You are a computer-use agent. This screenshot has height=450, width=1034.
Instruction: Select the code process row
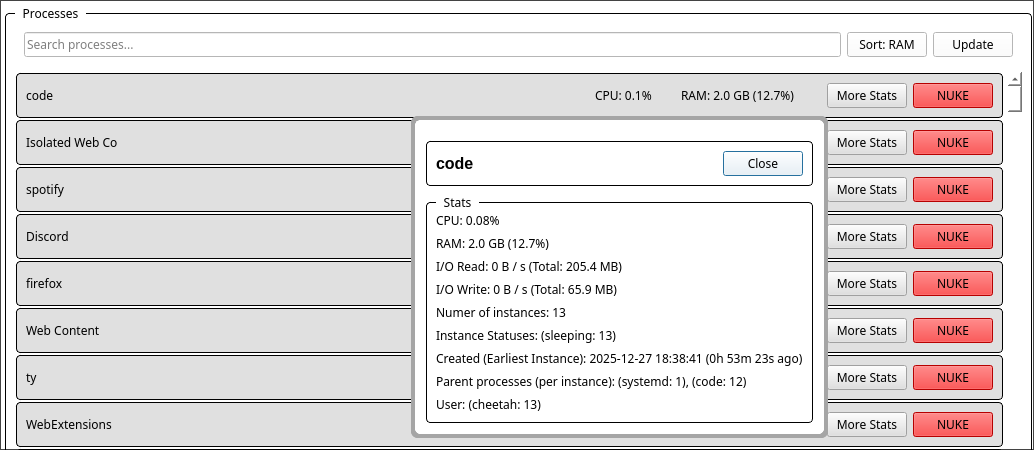pos(300,96)
